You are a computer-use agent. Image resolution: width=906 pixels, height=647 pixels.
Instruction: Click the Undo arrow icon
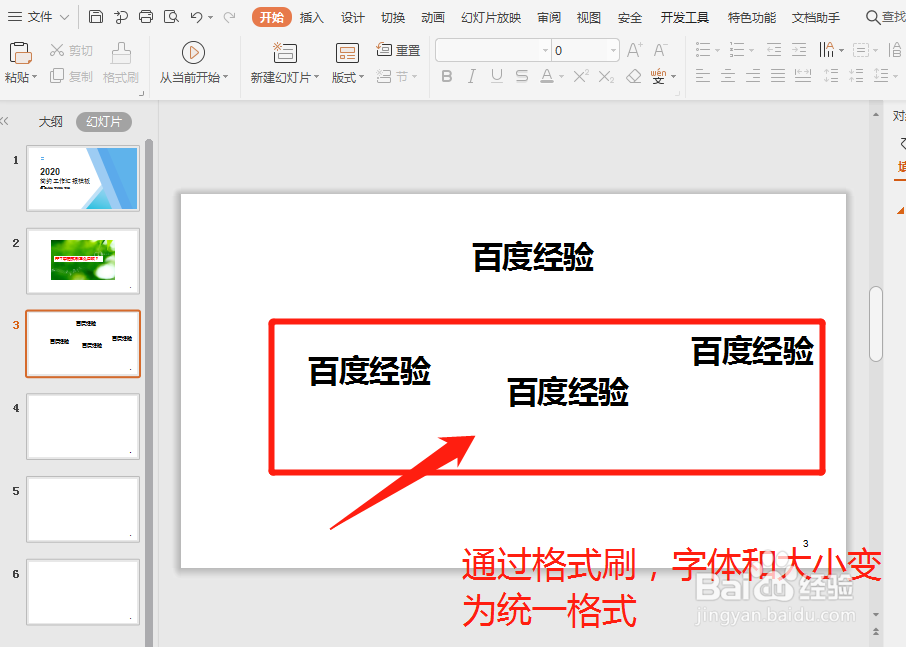(196, 17)
